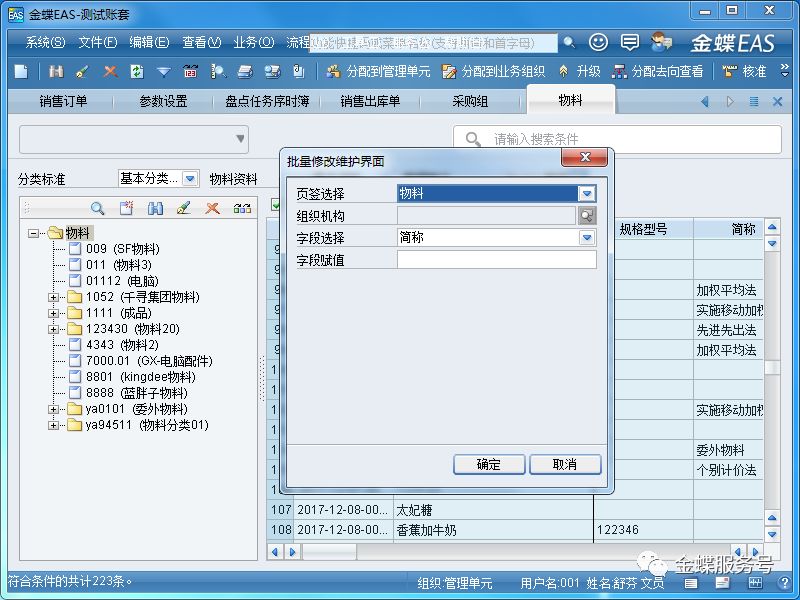Viewport: 800px width, 600px height.
Task: Click the glasses view icon in tree toolbar
Action: pos(242,208)
